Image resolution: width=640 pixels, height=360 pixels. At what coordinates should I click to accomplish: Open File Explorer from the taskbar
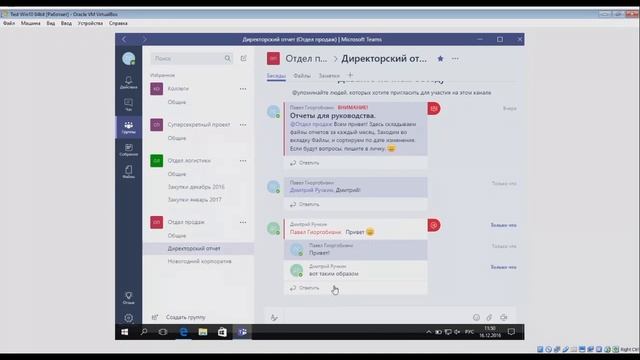pyautogui.click(x=203, y=332)
